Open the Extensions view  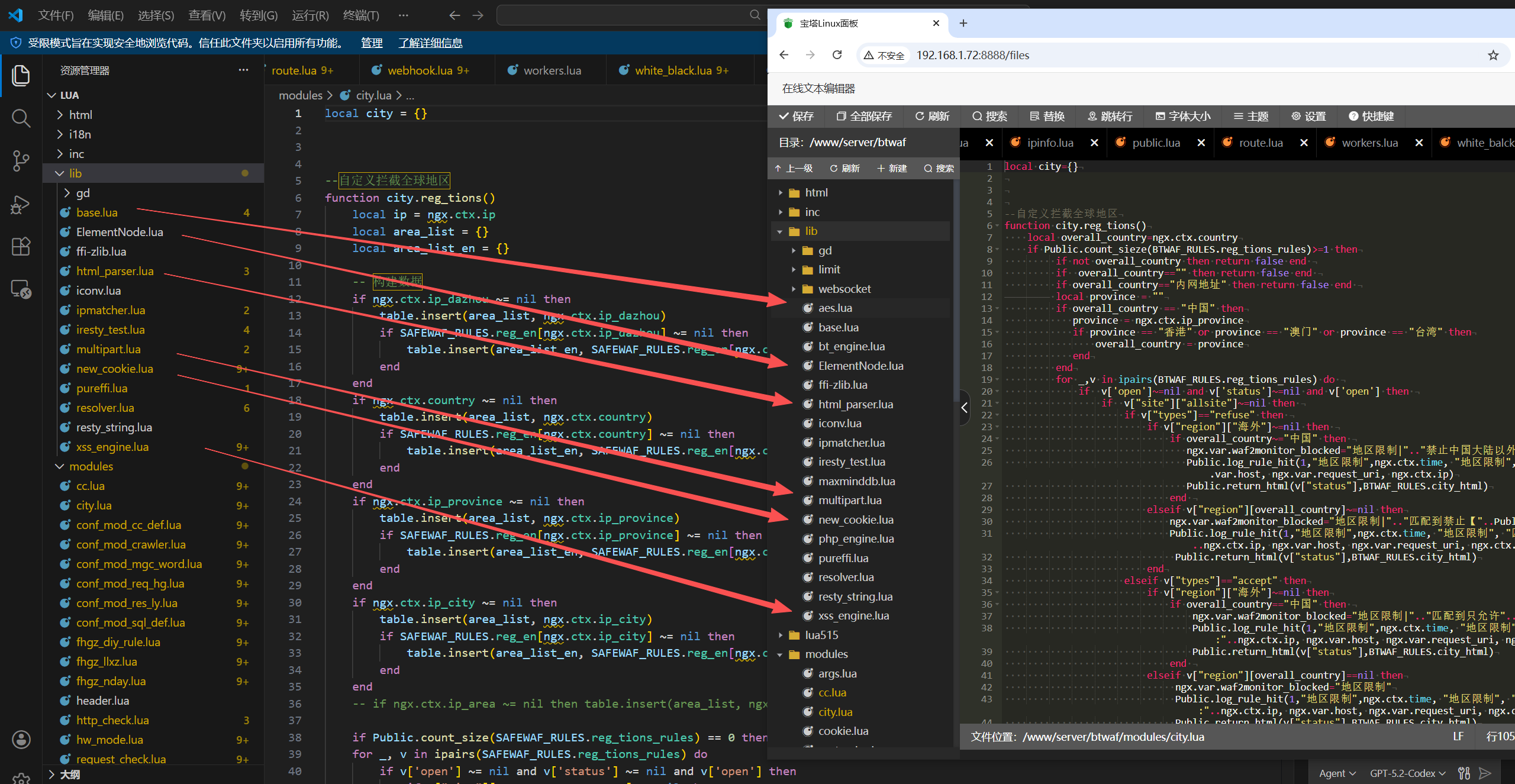click(x=21, y=246)
